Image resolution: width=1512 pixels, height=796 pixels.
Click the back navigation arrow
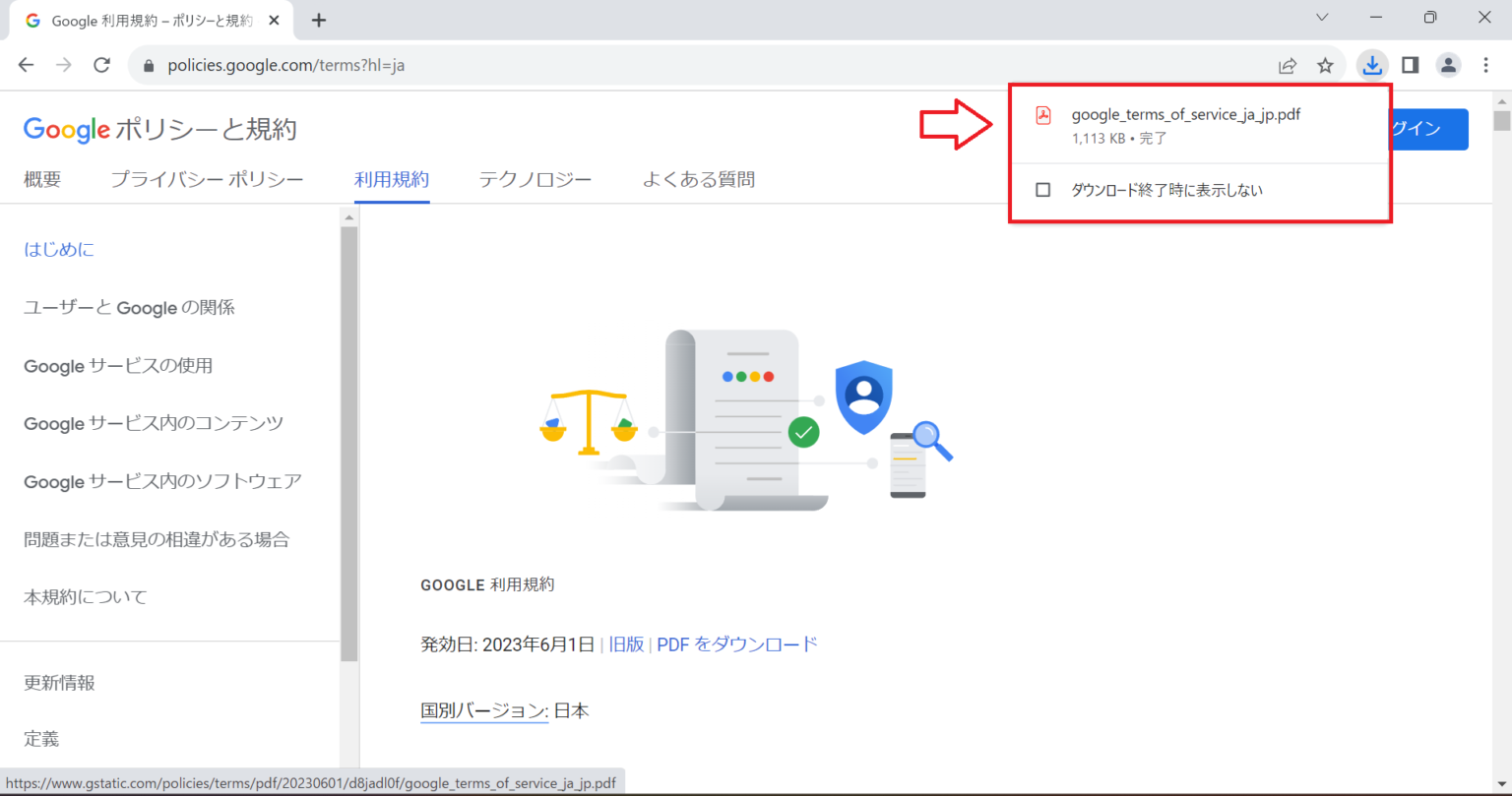point(26,65)
